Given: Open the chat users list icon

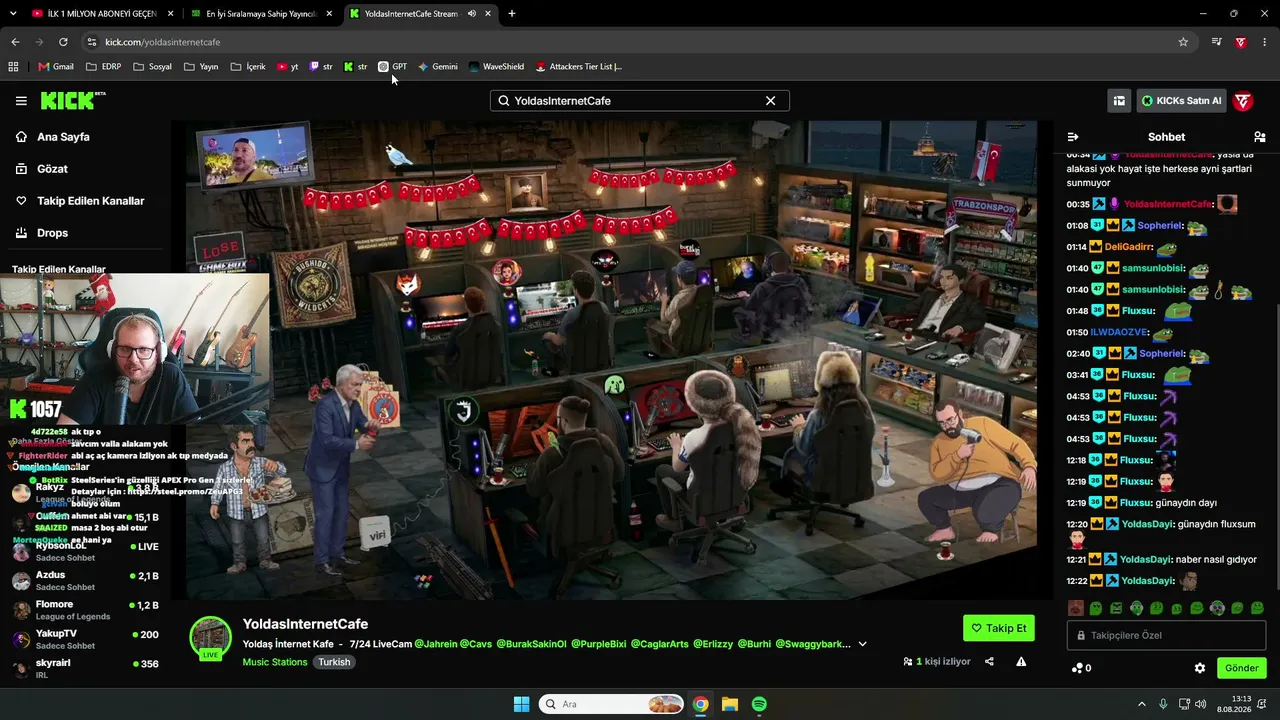Looking at the screenshot, I should (x=1259, y=137).
